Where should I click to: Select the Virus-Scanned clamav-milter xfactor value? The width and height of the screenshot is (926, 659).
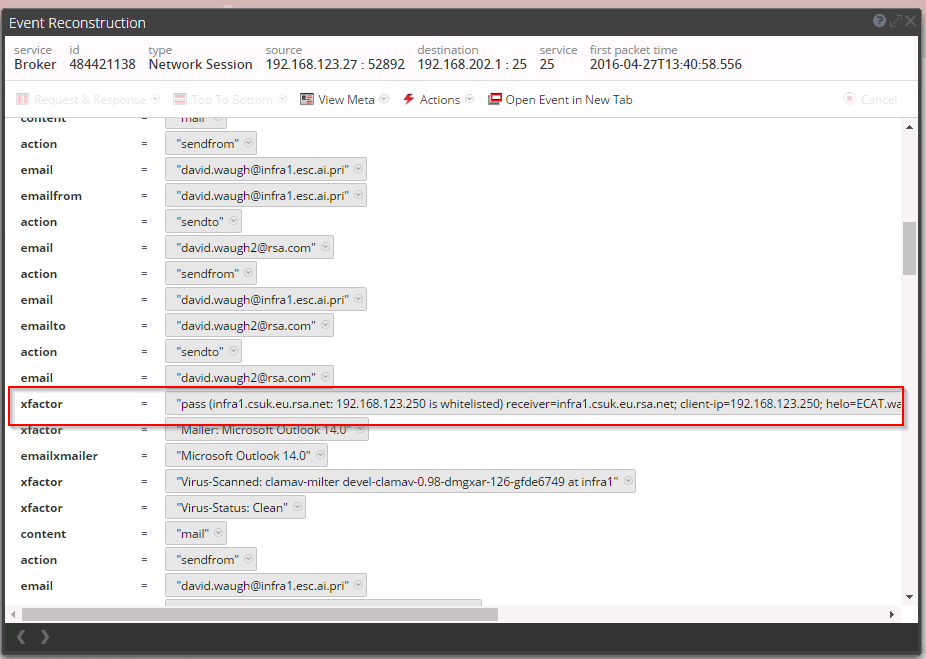395,482
